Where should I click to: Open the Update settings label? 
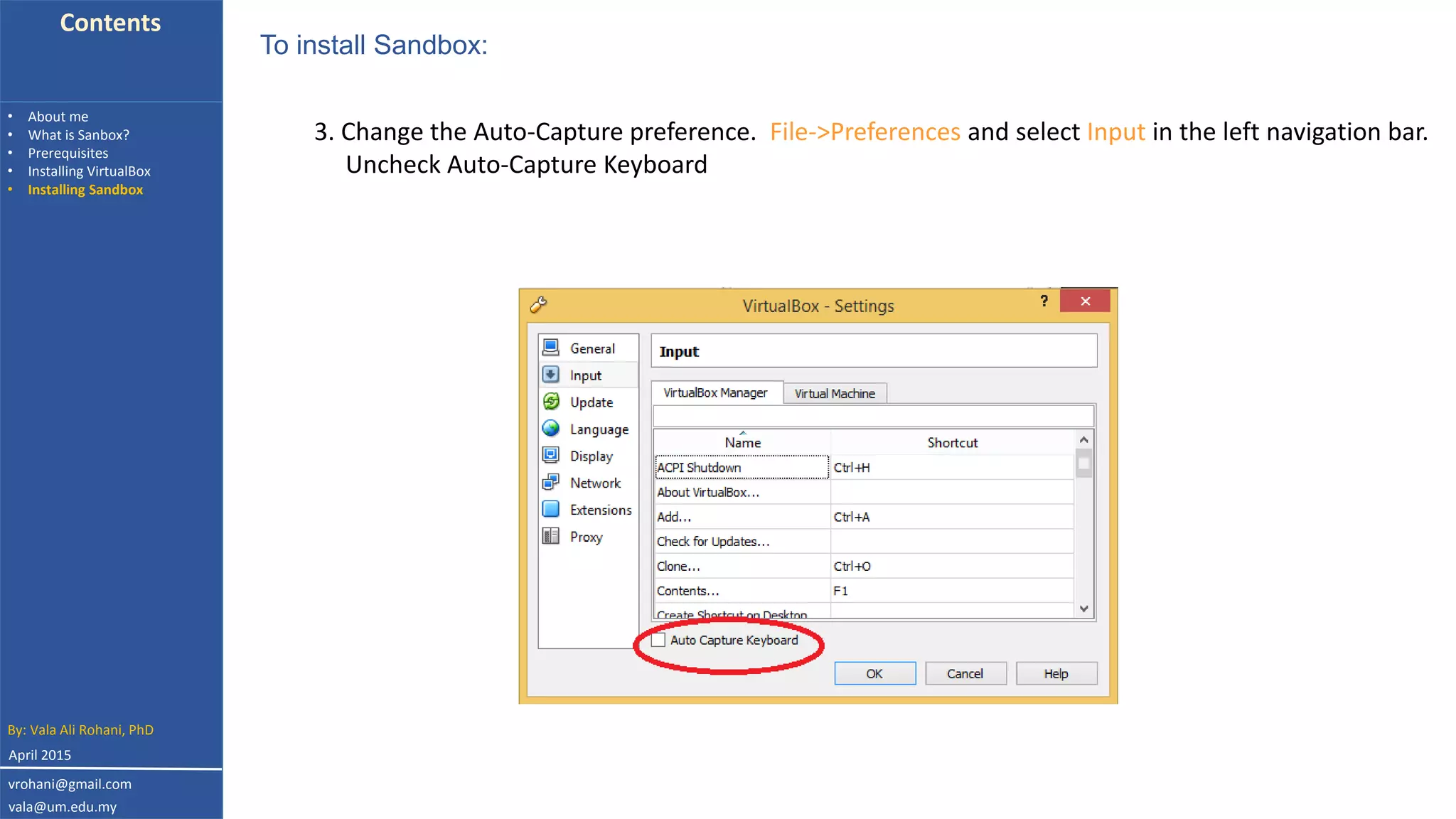(x=591, y=402)
